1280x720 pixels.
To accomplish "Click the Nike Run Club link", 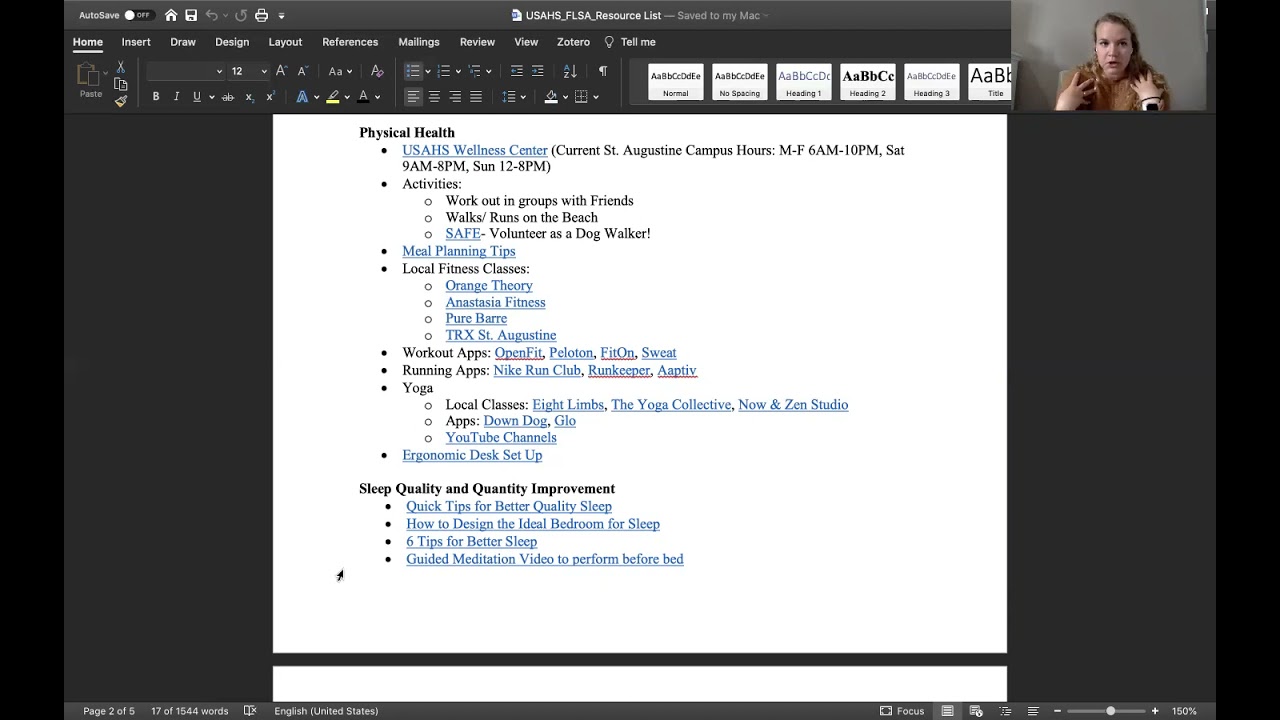I will click(x=537, y=370).
